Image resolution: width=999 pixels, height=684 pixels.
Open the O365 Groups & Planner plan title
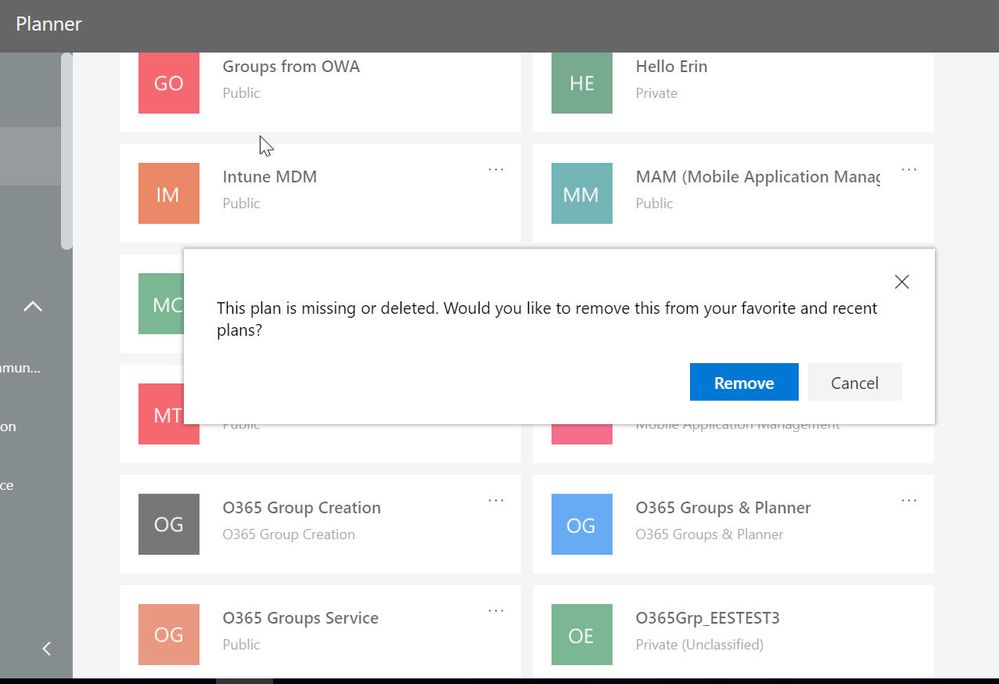pos(723,508)
